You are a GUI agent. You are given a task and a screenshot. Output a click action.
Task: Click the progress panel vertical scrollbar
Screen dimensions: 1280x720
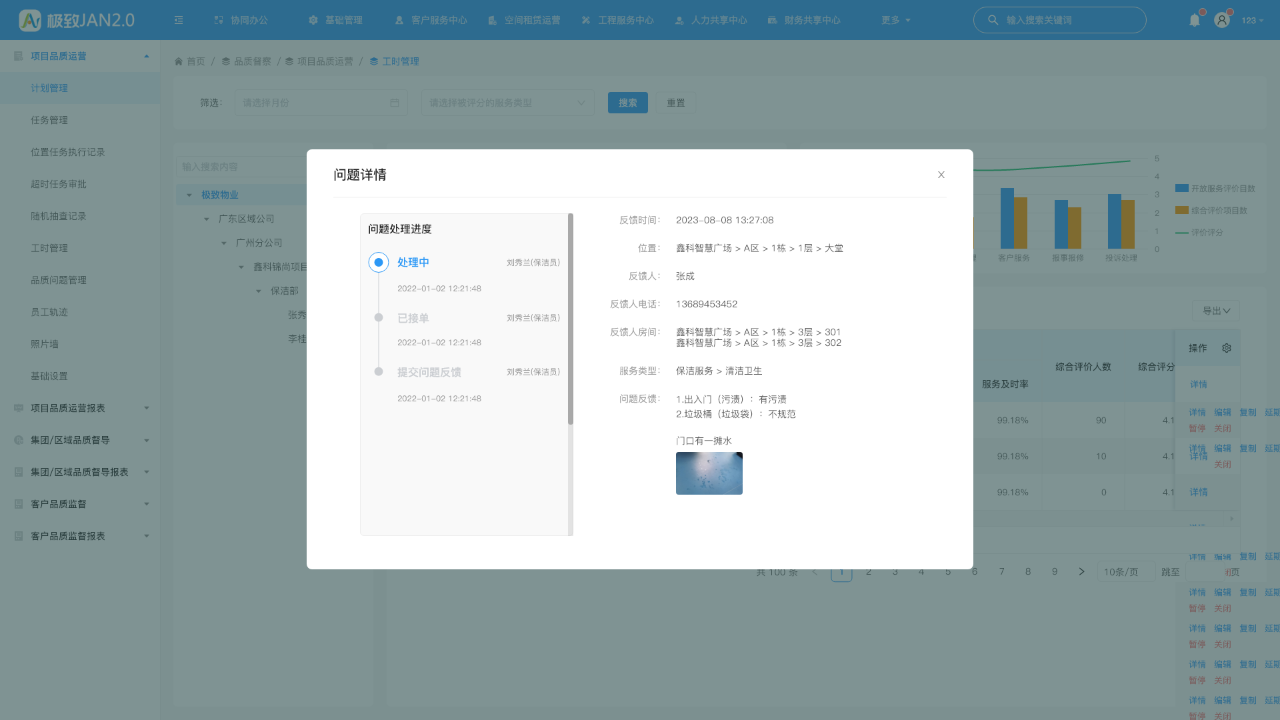[571, 319]
